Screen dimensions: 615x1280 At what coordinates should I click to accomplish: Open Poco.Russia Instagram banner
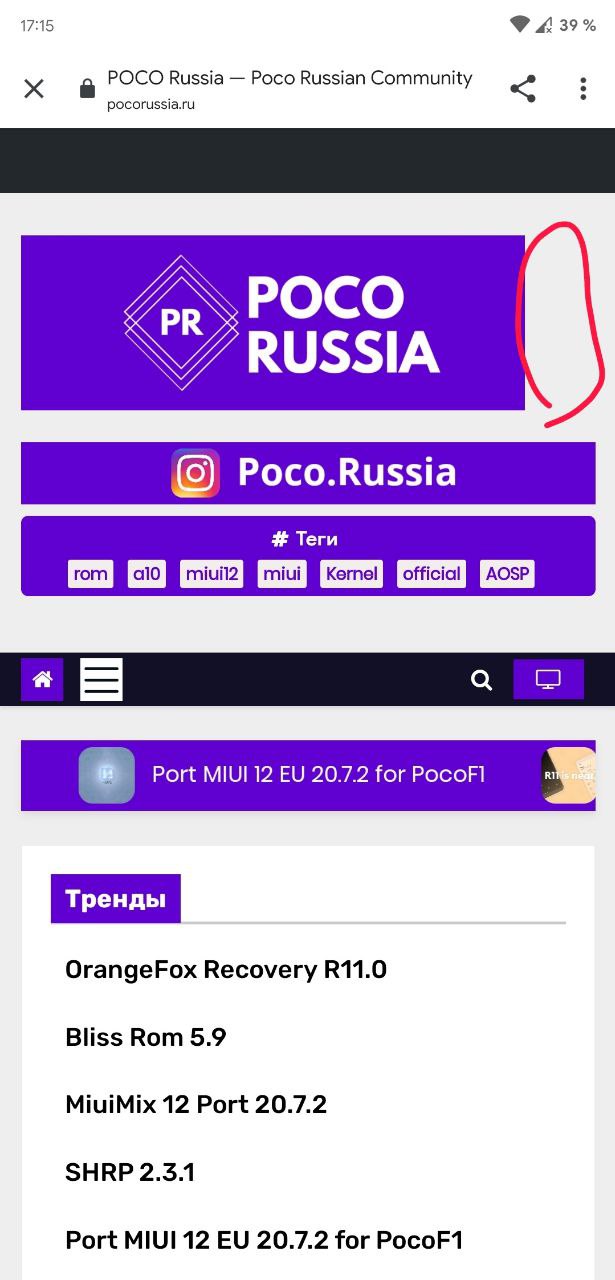tap(308, 473)
